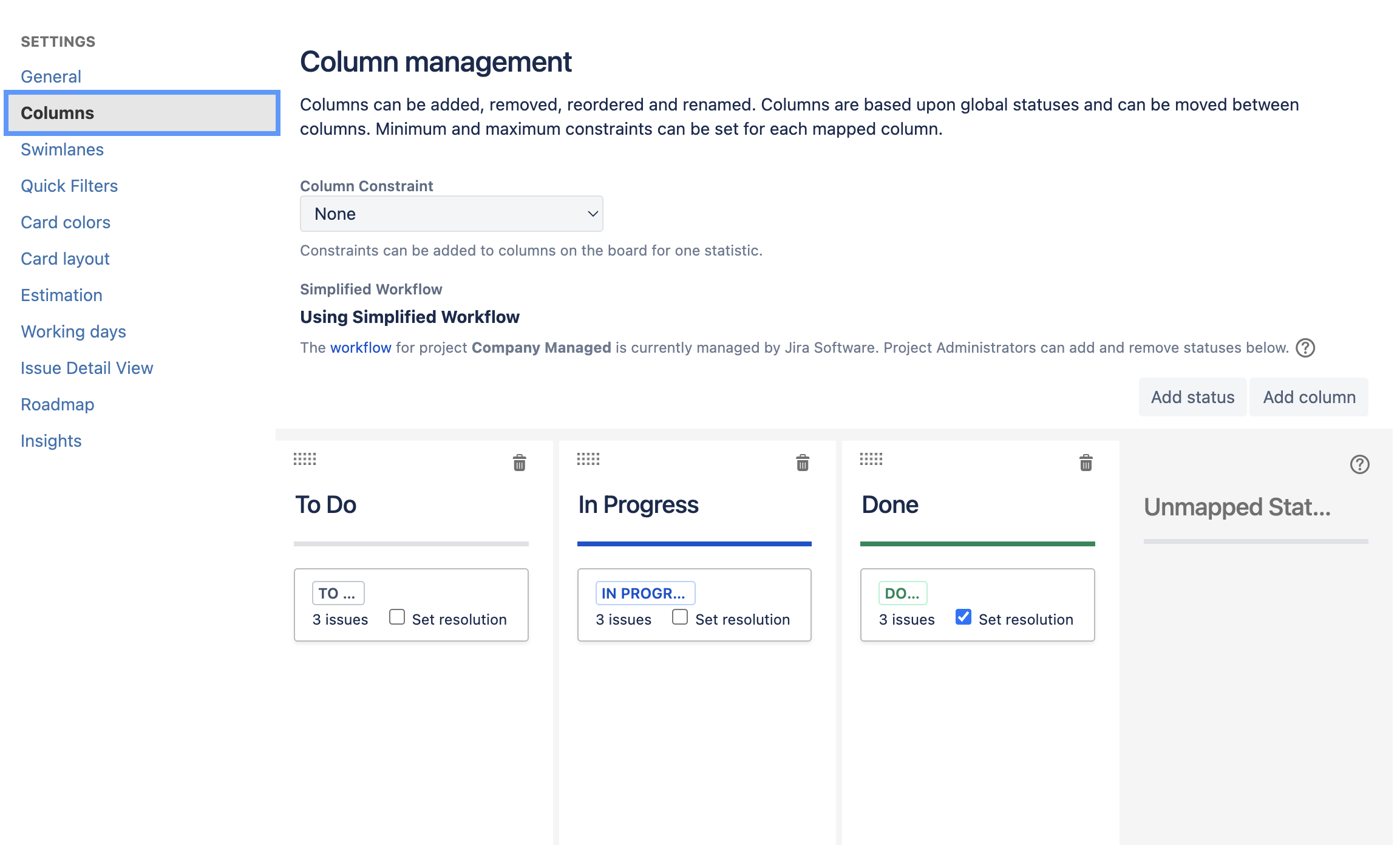The height and width of the screenshot is (845, 1400).
Task: Click the Add status button
Action: tap(1191, 397)
